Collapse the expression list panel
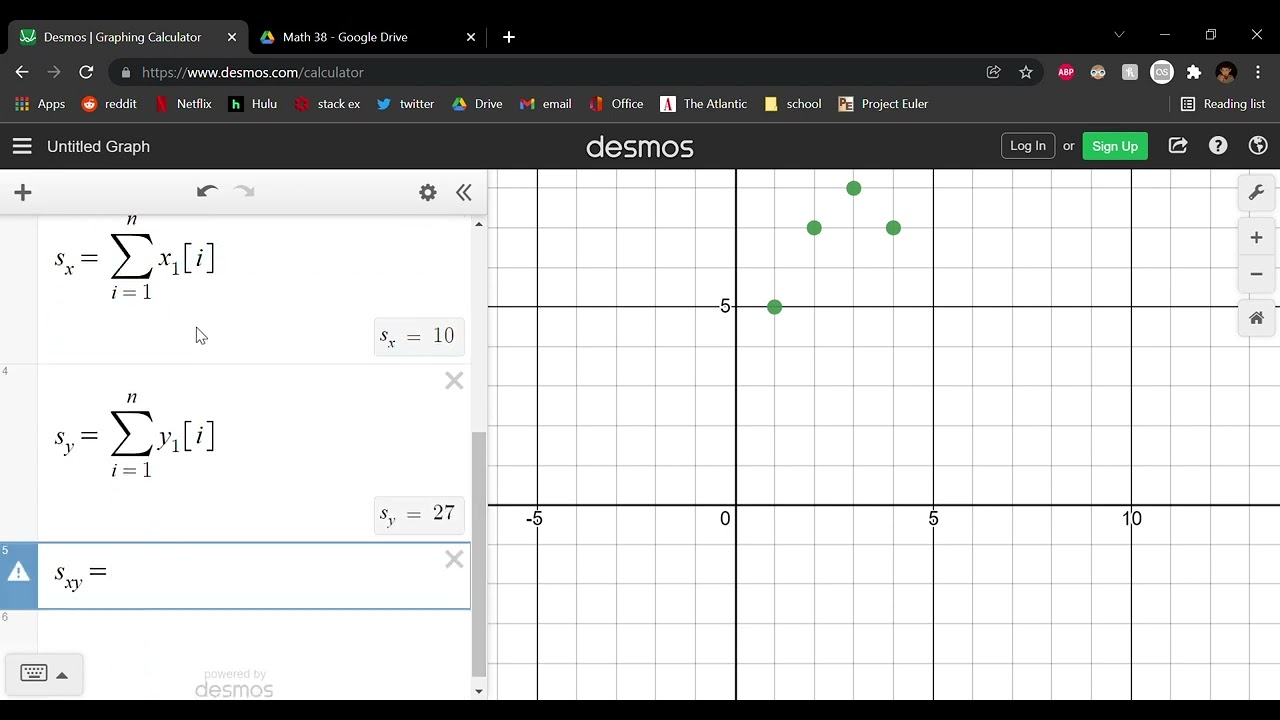Viewport: 1280px width, 720px height. click(x=464, y=193)
